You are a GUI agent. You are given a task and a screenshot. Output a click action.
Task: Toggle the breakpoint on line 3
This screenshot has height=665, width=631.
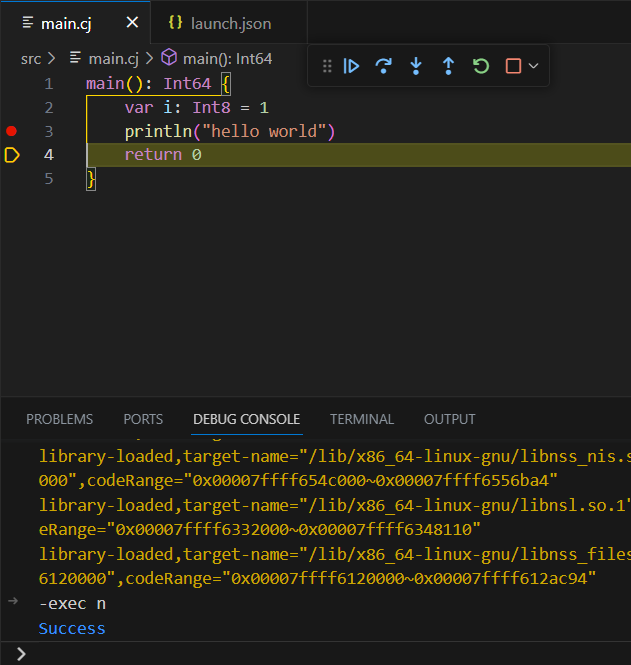(x=12, y=131)
